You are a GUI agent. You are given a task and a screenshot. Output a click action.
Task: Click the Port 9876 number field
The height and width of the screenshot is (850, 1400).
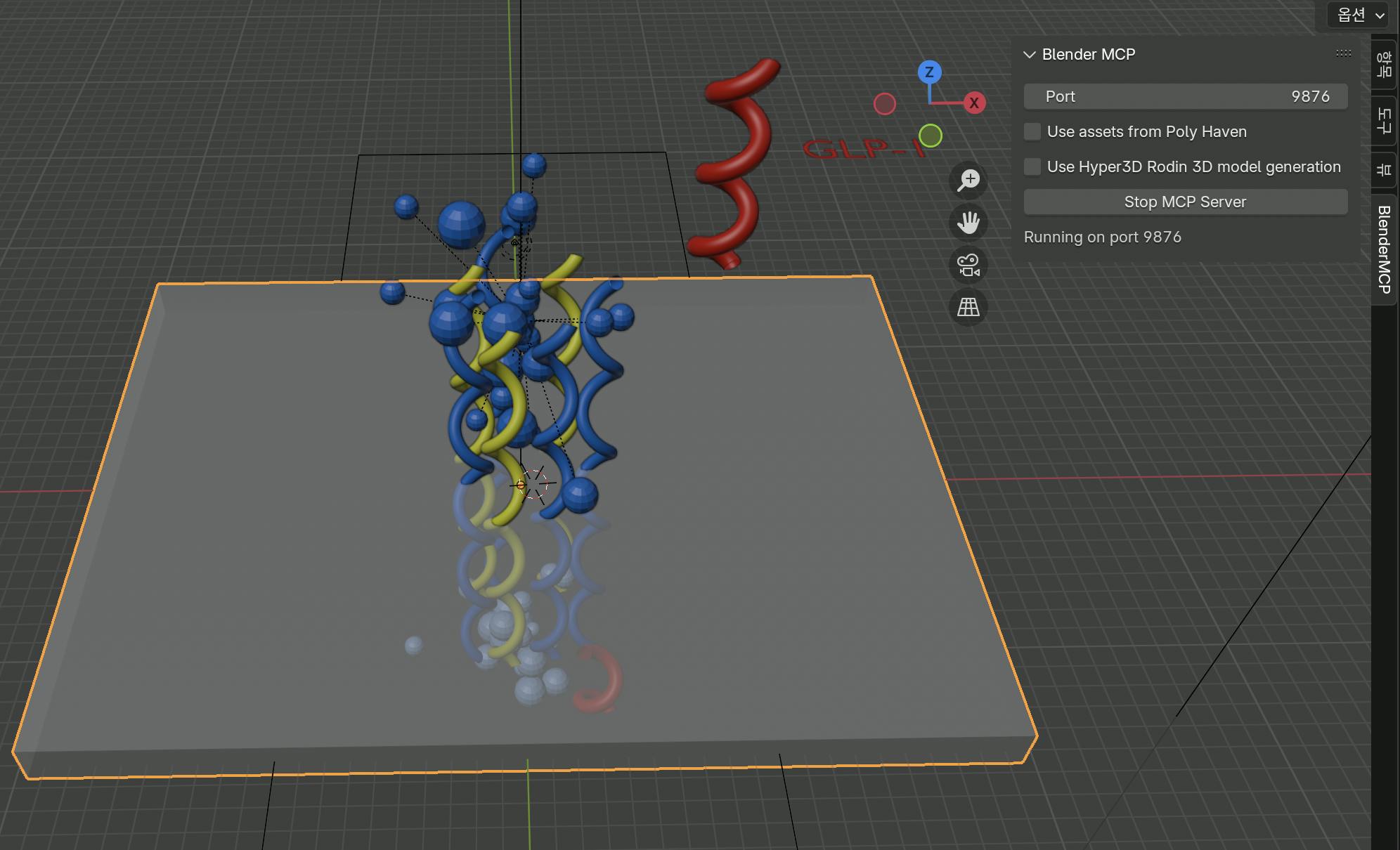(1185, 96)
